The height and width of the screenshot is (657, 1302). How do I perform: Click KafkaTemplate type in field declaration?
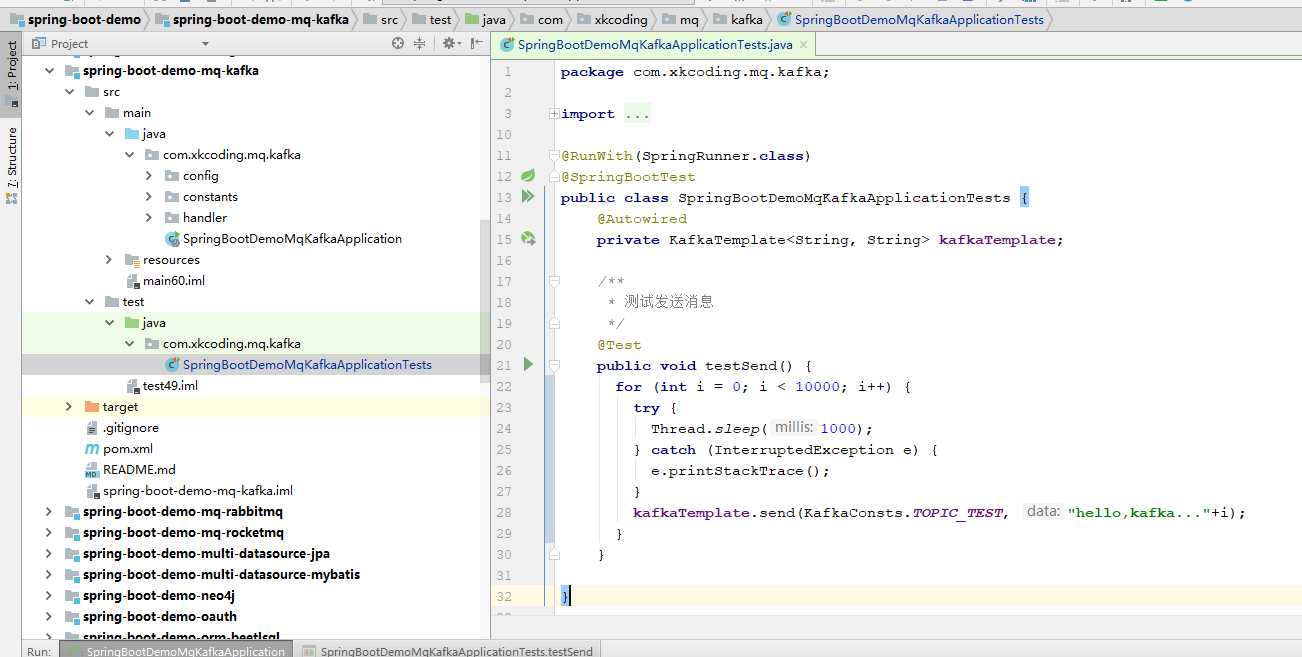727,240
